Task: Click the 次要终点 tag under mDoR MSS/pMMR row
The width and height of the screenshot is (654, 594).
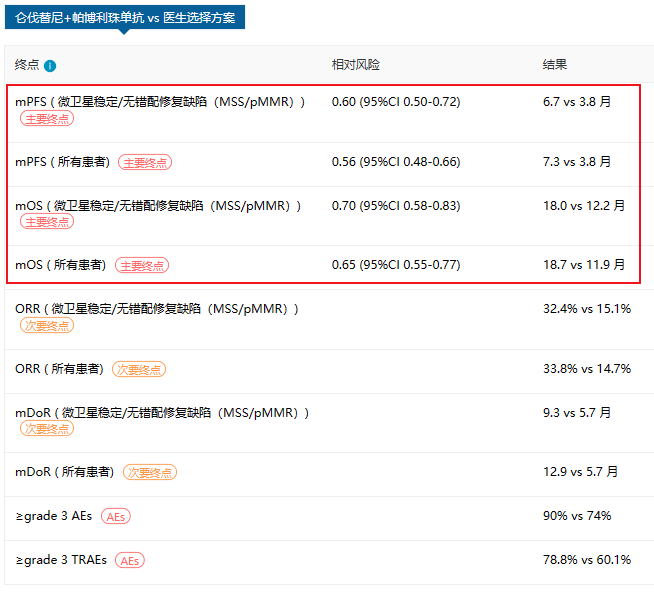Action: (46, 429)
